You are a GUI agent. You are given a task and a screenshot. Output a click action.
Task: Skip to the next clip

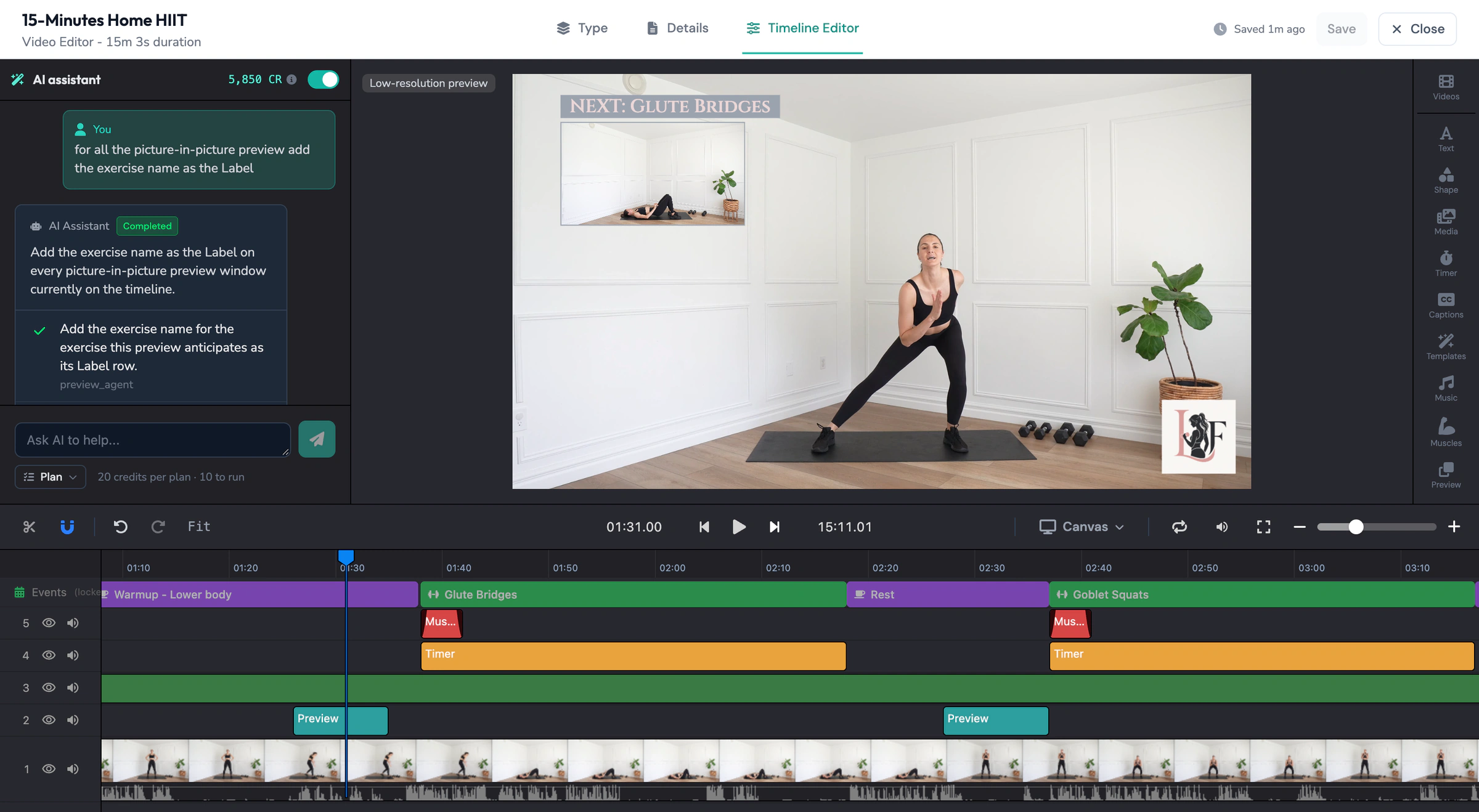(x=775, y=527)
